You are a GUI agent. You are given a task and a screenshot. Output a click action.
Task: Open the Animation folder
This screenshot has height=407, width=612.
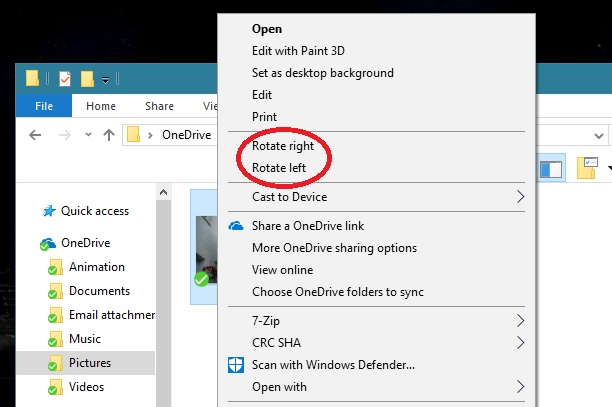pos(97,267)
